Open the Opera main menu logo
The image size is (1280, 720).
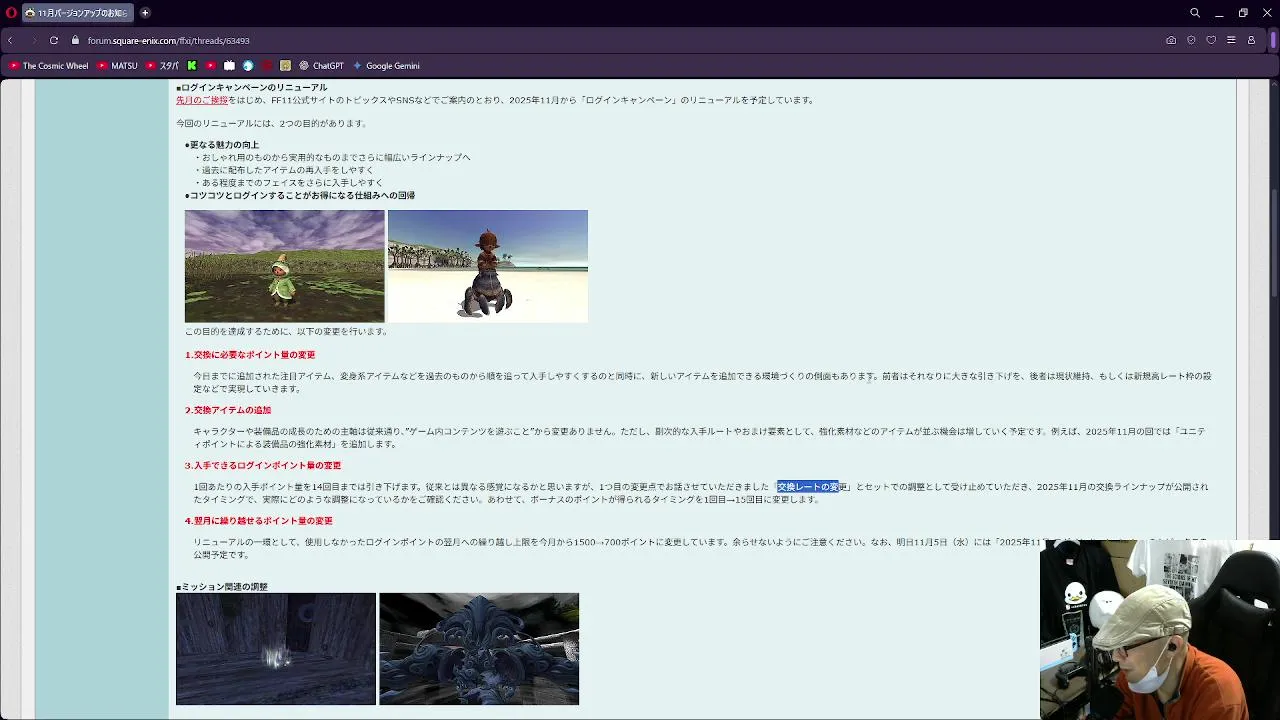11,13
